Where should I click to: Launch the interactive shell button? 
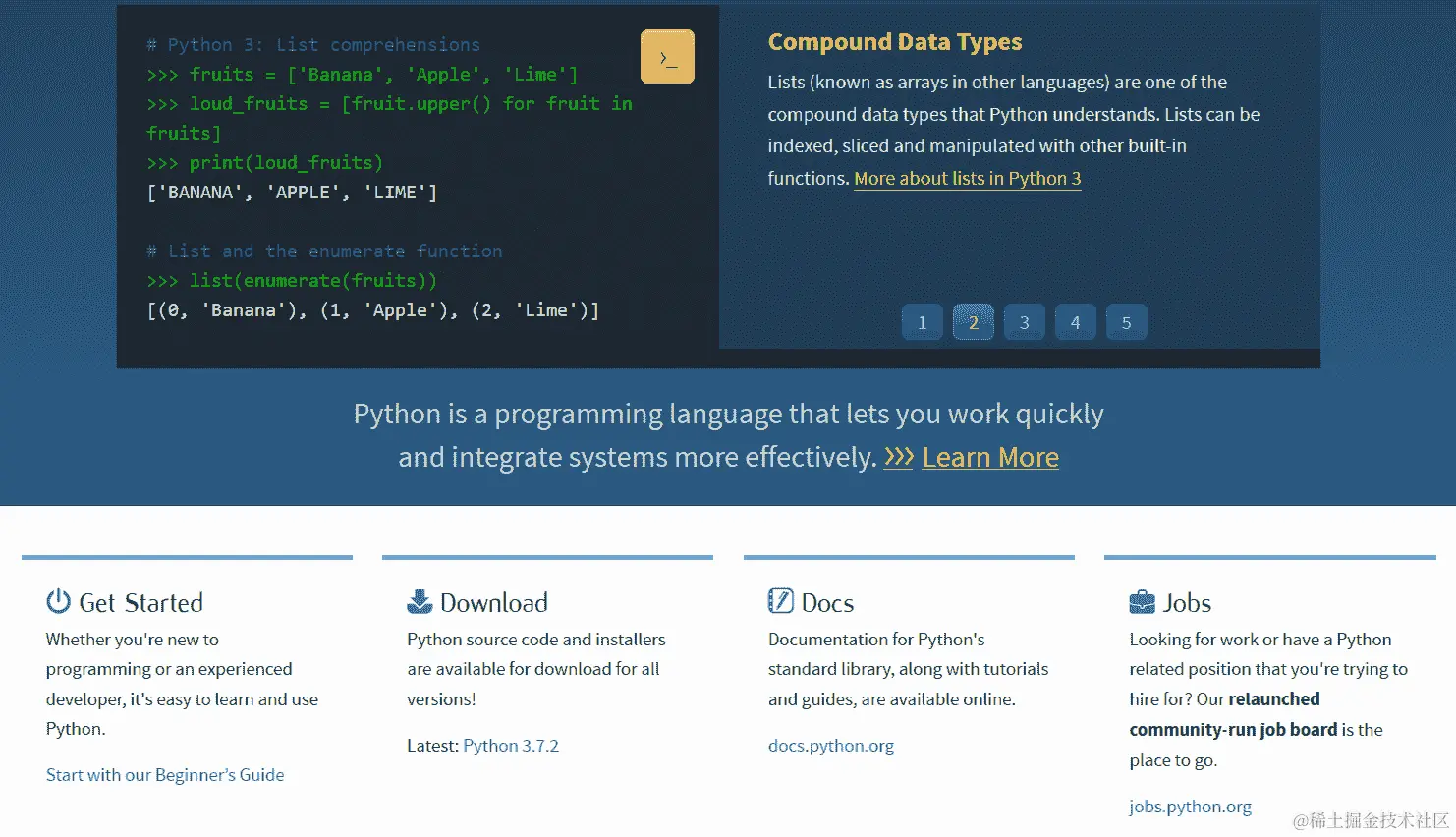point(667,57)
